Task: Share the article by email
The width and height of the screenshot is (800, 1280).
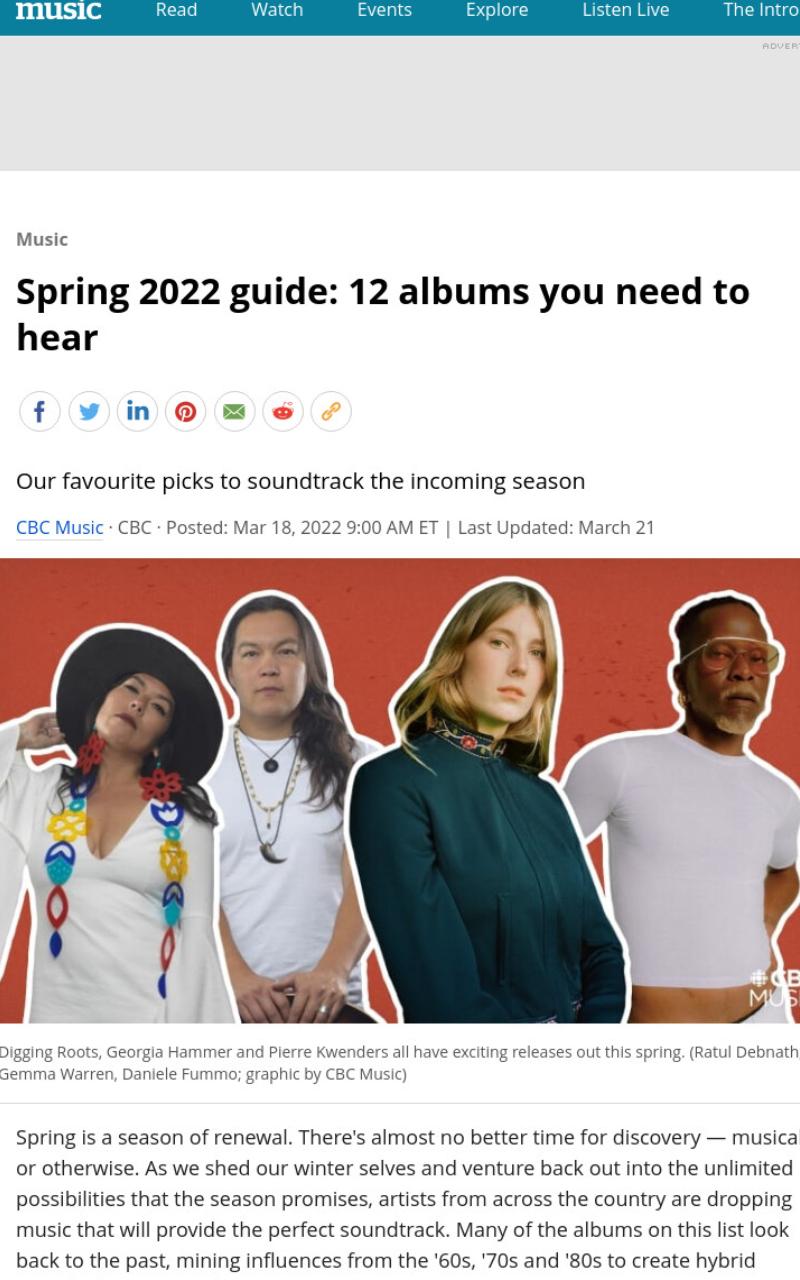Action: pos(234,411)
